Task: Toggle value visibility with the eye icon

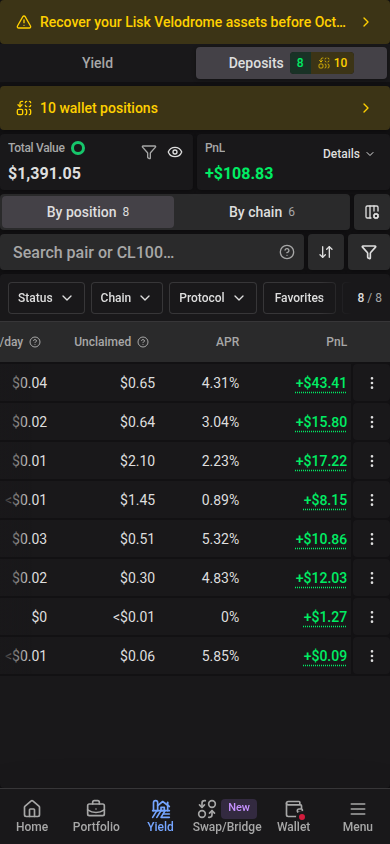Action: click(x=175, y=153)
